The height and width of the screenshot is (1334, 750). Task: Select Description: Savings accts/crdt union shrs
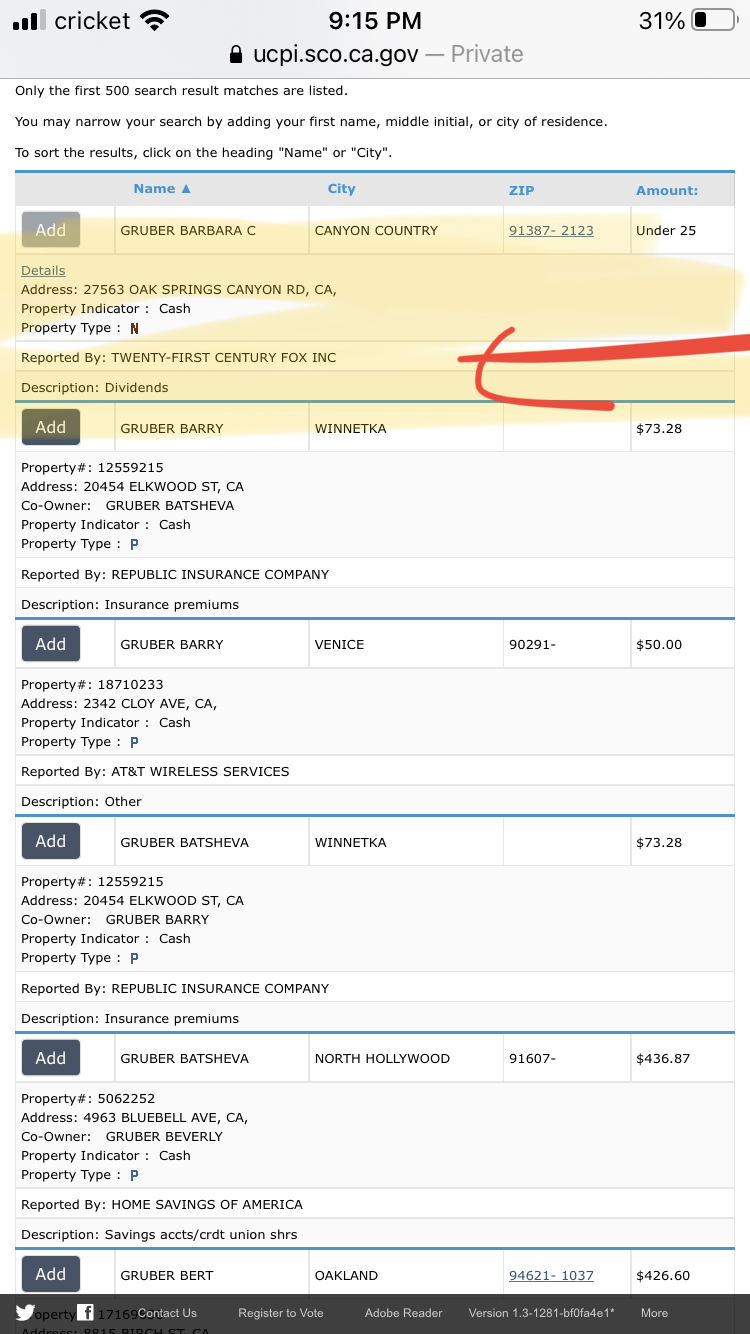click(159, 1234)
